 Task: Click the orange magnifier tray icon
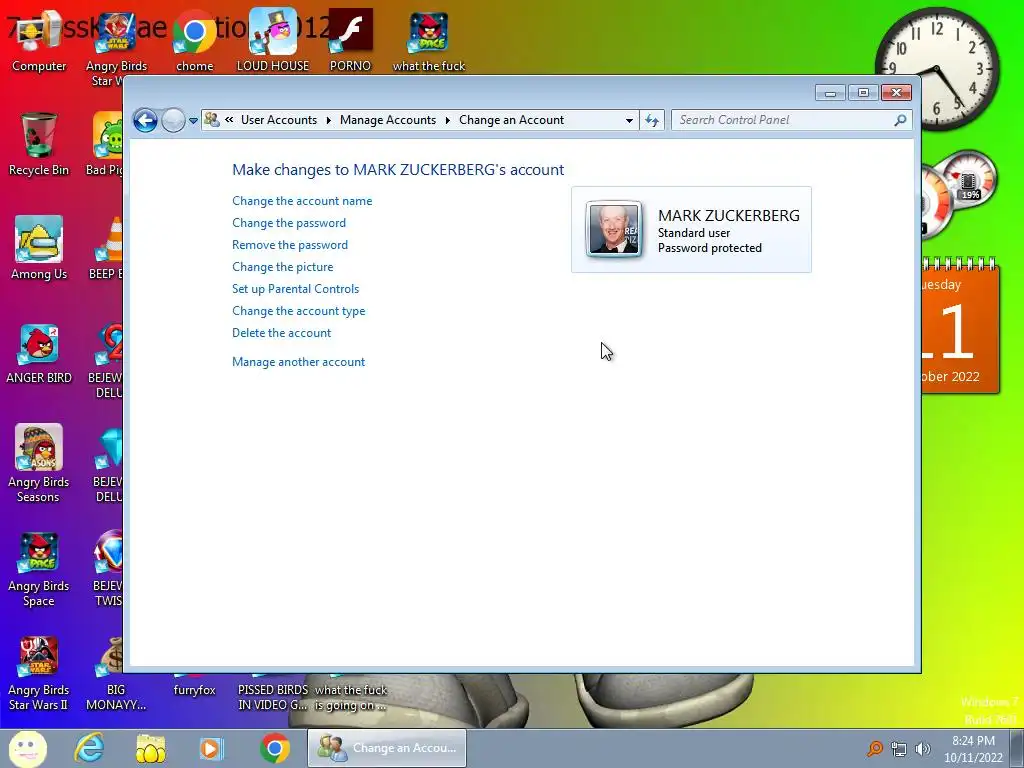click(874, 748)
